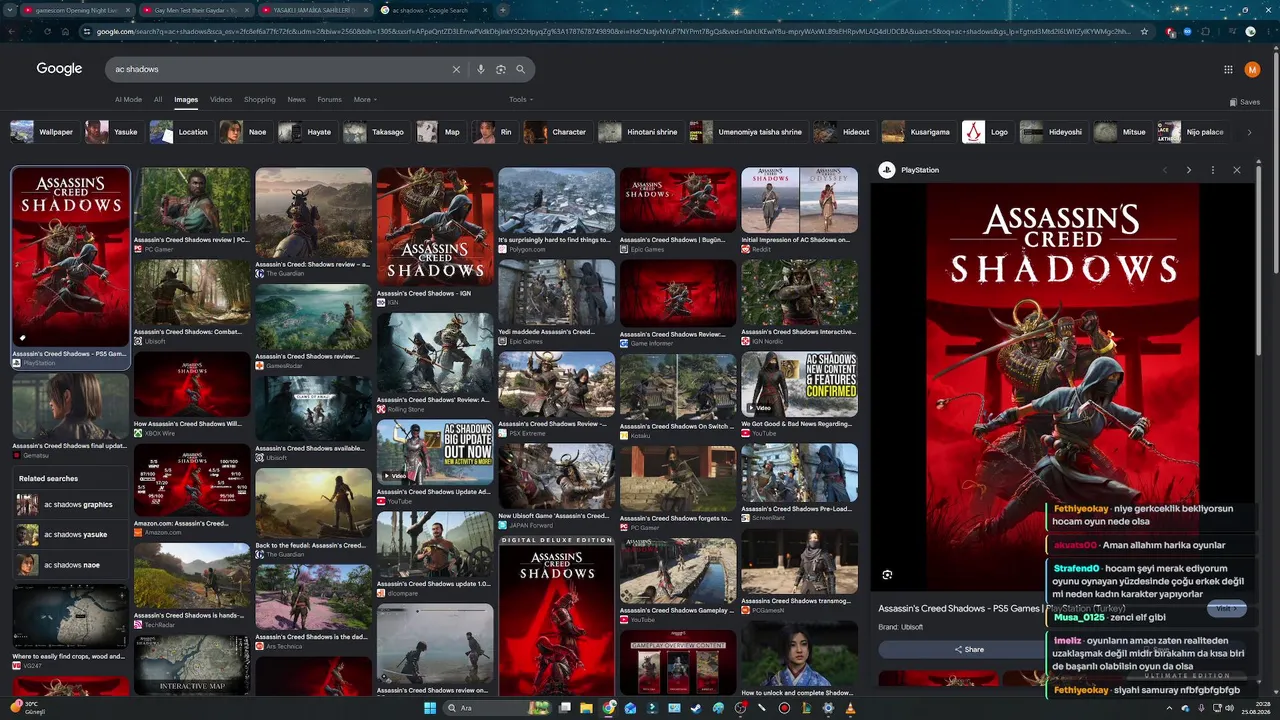This screenshot has width=1280, height=720.
Task: Show next image in preview panel
Action: [1188, 170]
